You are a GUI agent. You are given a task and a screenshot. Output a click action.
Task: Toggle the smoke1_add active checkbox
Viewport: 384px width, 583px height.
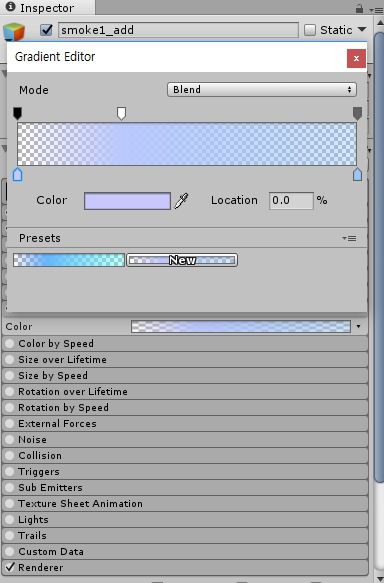[46, 30]
